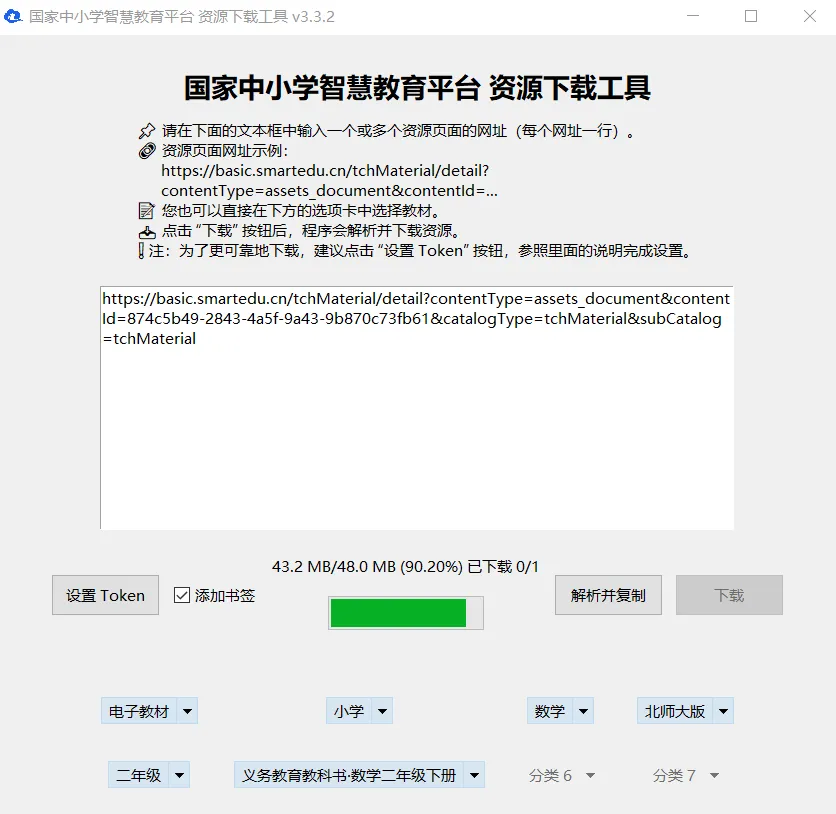Click the 注 line about 设置 Token

point(415,251)
